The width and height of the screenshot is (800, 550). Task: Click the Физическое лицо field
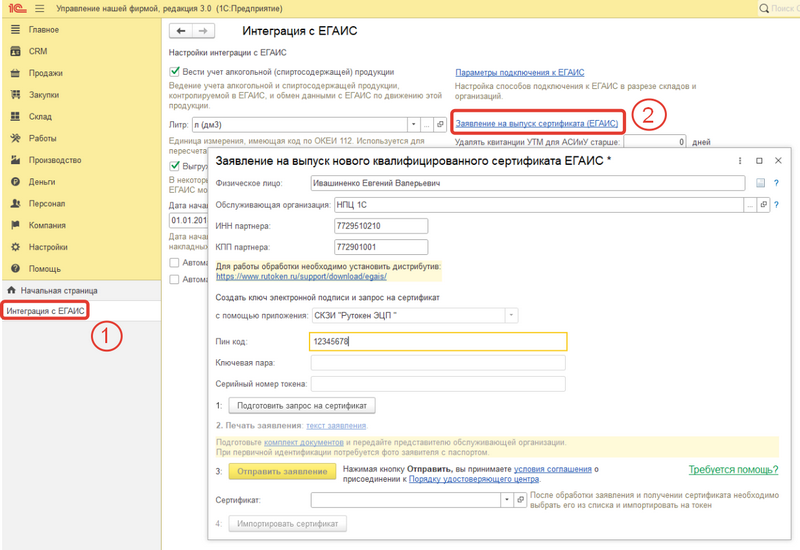click(528, 183)
